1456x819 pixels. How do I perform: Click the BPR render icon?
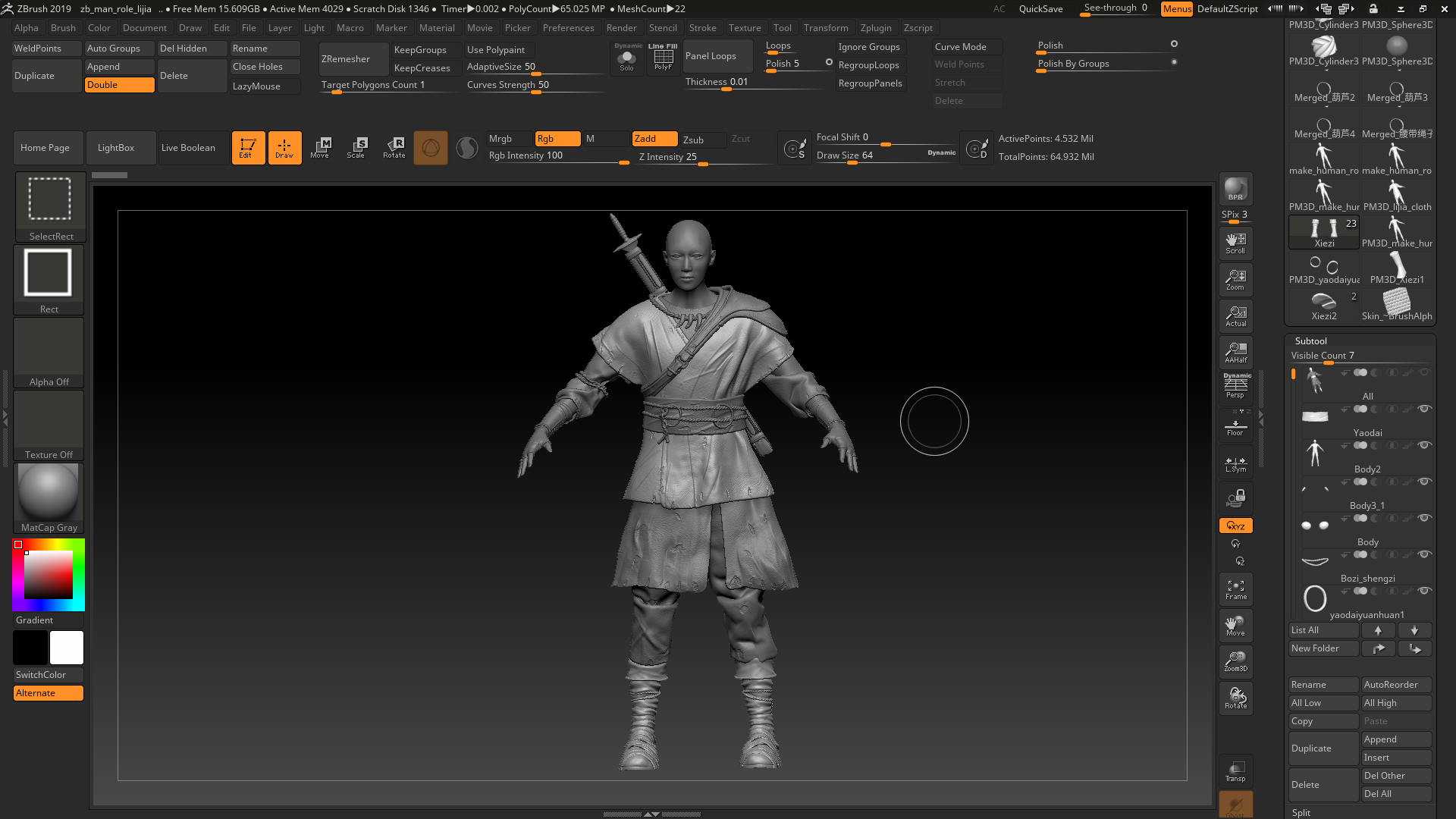pos(1235,189)
